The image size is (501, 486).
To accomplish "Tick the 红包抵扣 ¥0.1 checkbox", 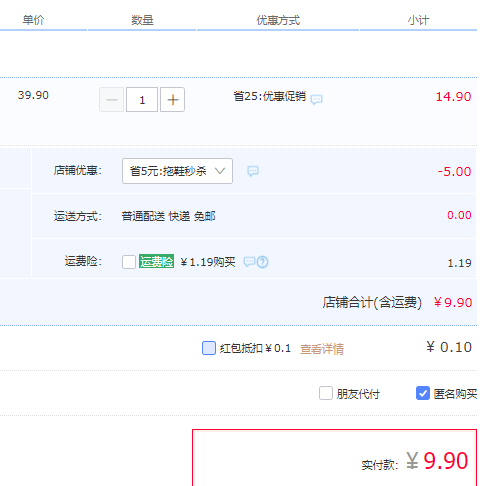I will pos(209,348).
